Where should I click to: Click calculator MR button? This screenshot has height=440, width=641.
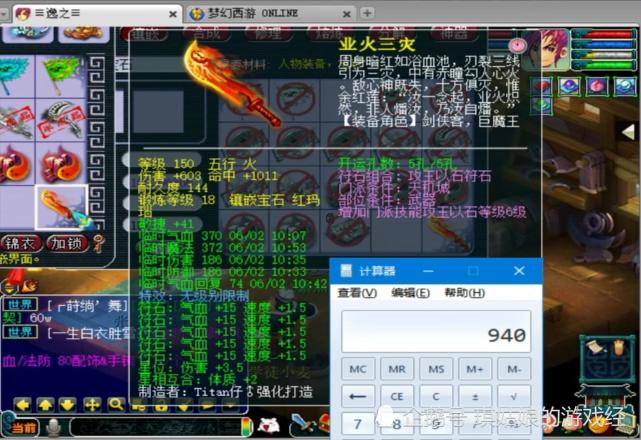397,369
